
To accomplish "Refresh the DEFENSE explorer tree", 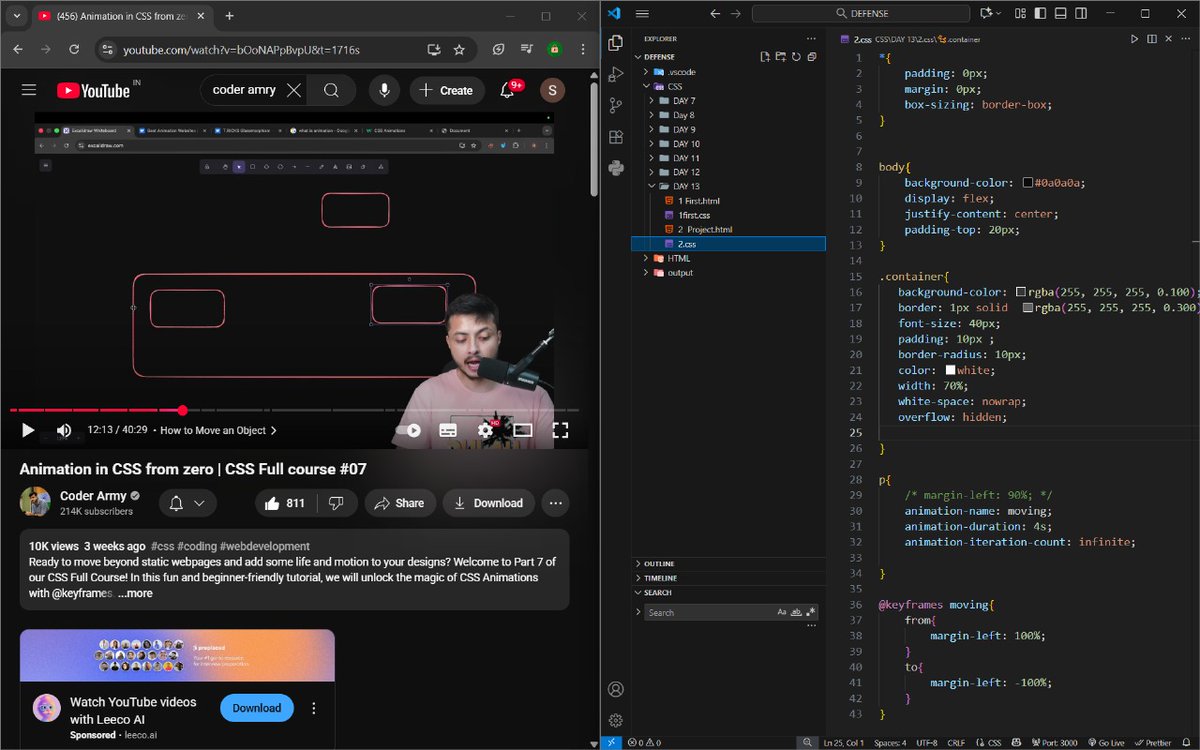I will (796, 57).
